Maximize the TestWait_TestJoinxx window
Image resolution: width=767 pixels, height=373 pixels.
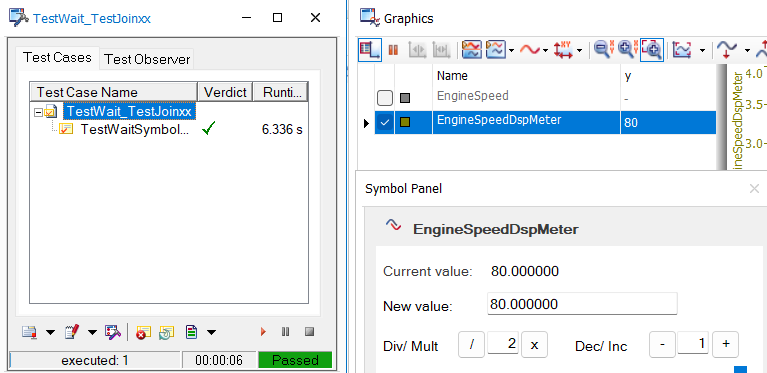tap(277, 18)
